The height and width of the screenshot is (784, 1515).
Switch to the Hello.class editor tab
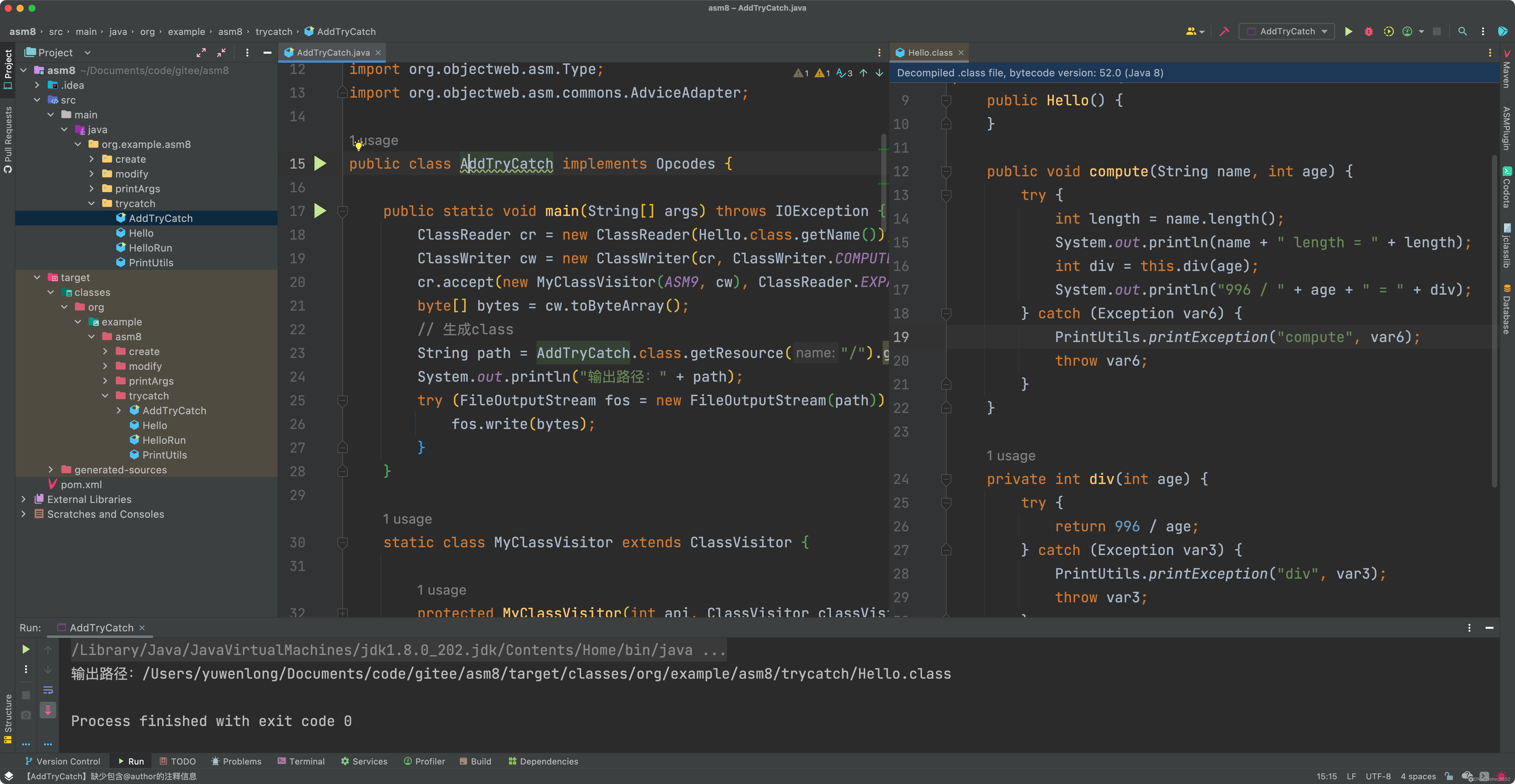[929, 53]
